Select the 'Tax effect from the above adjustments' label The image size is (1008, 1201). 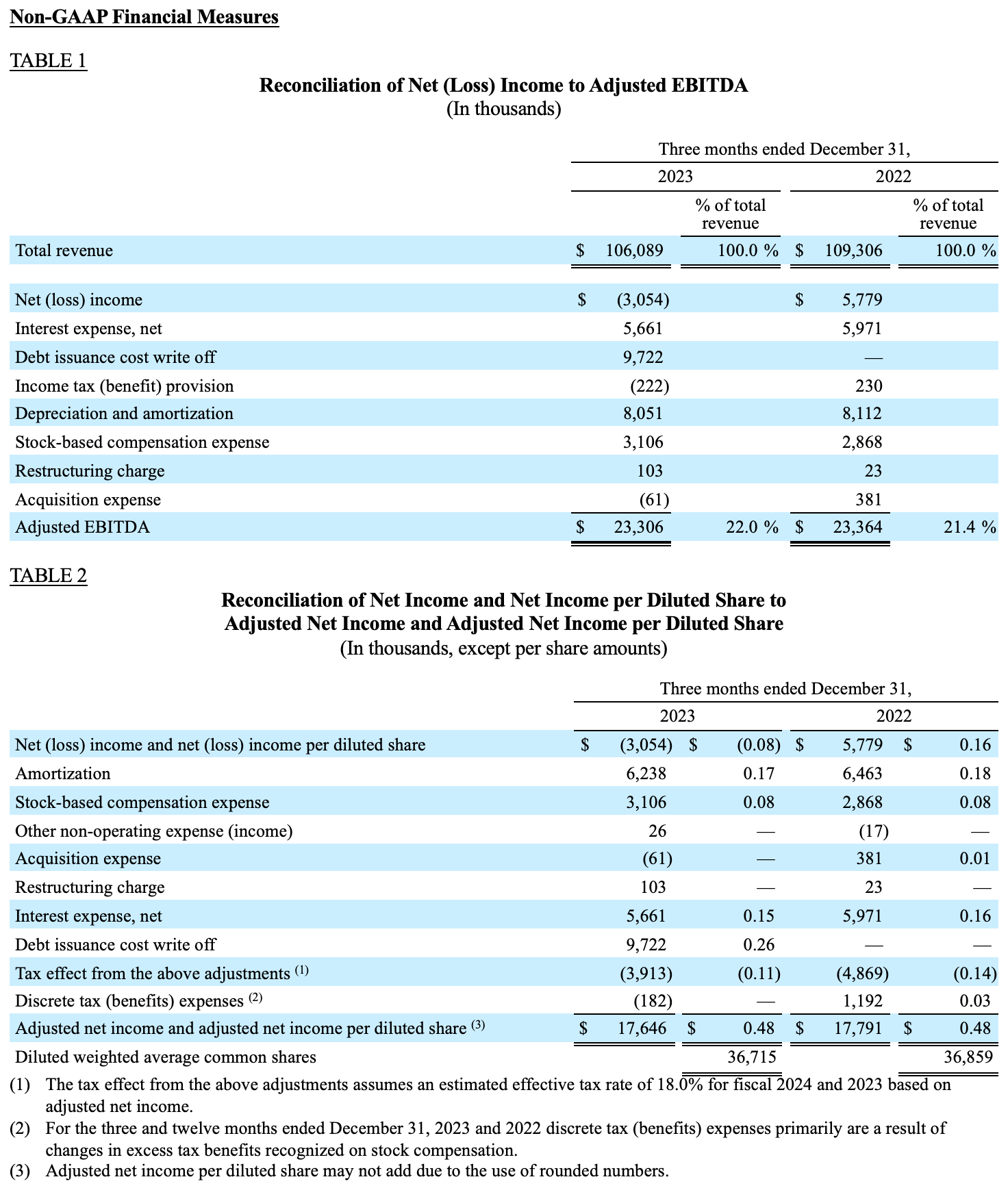[162, 974]
